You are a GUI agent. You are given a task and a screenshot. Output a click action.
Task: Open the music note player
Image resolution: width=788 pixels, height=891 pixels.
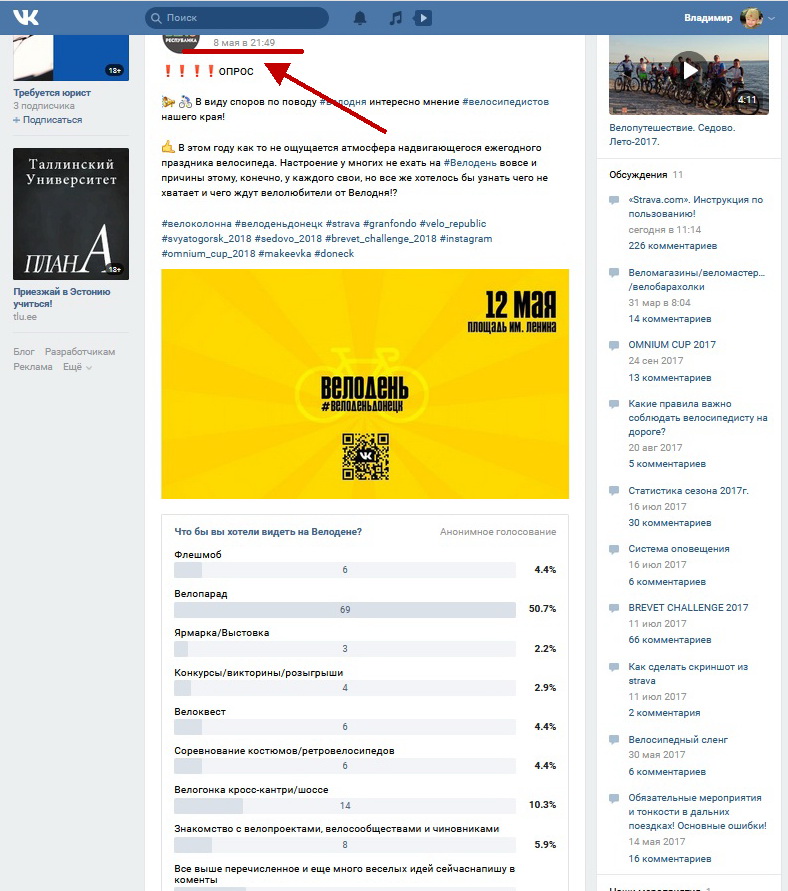[396, 18]
